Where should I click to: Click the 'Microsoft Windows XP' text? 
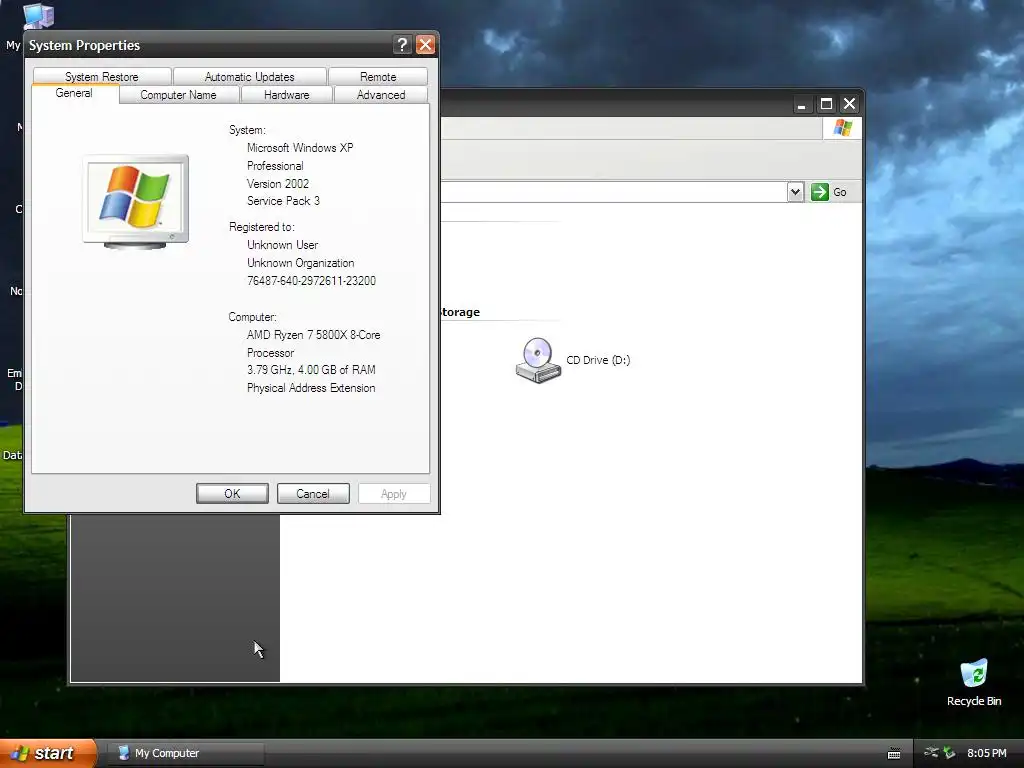coord(300,148)
